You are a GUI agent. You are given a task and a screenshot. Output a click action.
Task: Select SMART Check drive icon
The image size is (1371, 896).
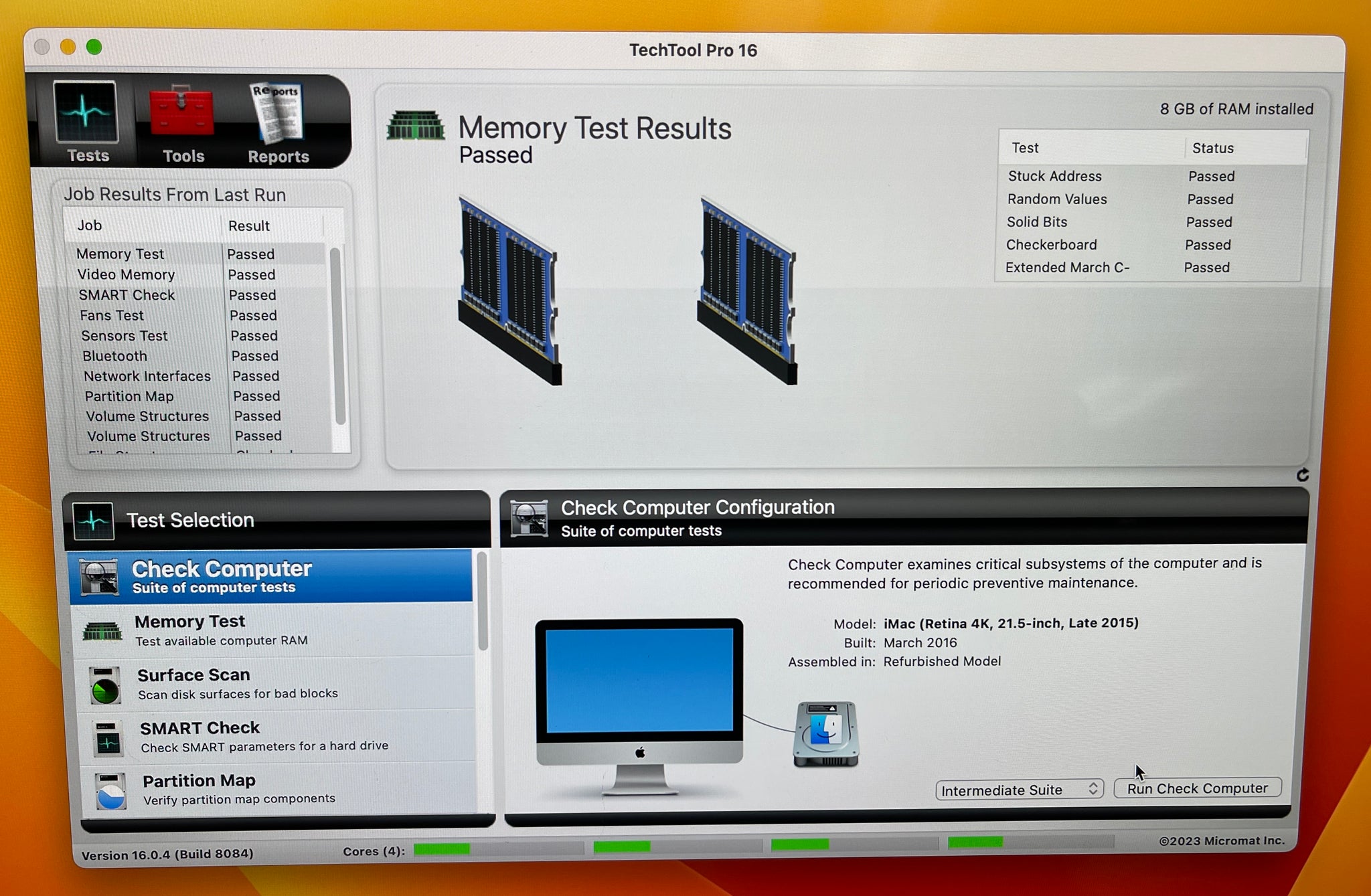108,738
